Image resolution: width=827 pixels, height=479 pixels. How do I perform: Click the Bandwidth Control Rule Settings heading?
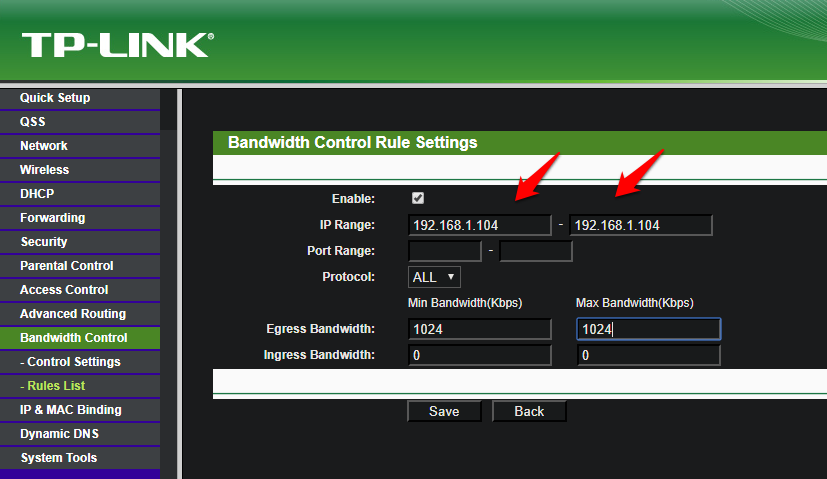click(x=352, y=142)
